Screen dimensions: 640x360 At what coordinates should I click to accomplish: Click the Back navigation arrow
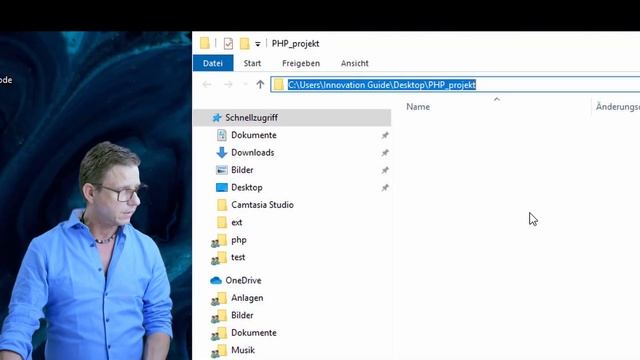[207, 84]
